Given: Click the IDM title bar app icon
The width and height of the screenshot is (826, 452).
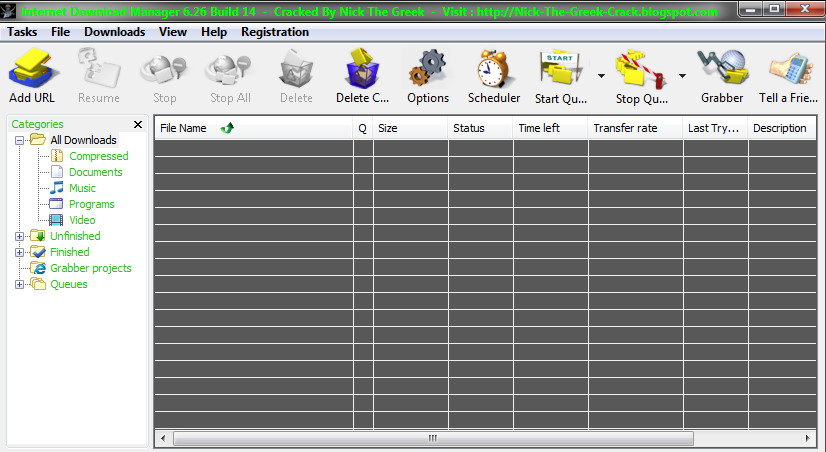Looking at the screenshot, I should [8, 11].
